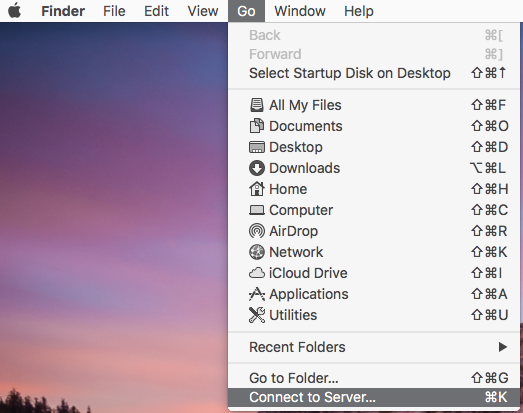
Task: Click the Applications icon
Action: [256, 294]
